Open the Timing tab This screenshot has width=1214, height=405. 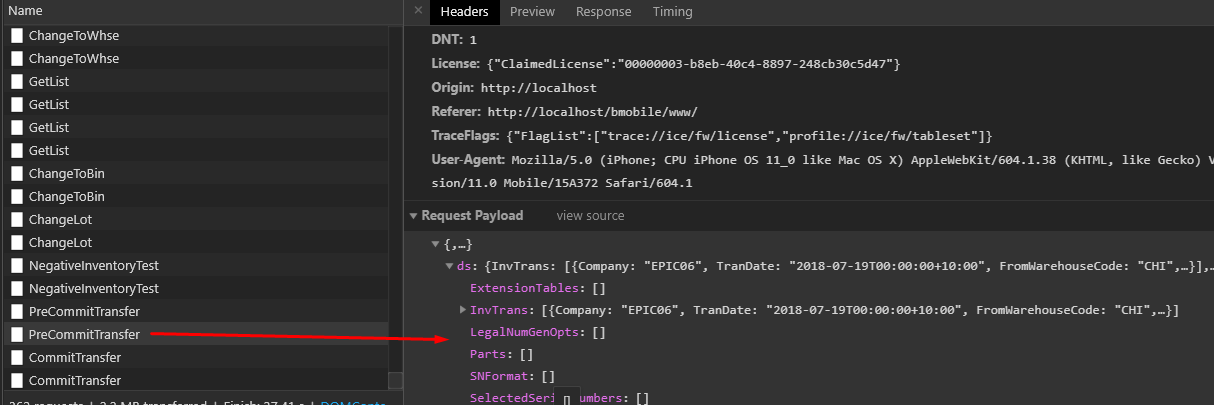tap(672, 12)
